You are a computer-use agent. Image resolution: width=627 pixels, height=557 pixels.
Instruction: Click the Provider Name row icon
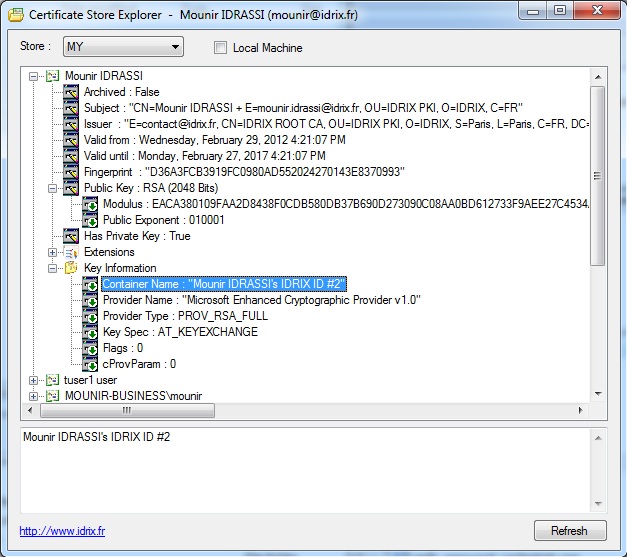pos(90,300)
